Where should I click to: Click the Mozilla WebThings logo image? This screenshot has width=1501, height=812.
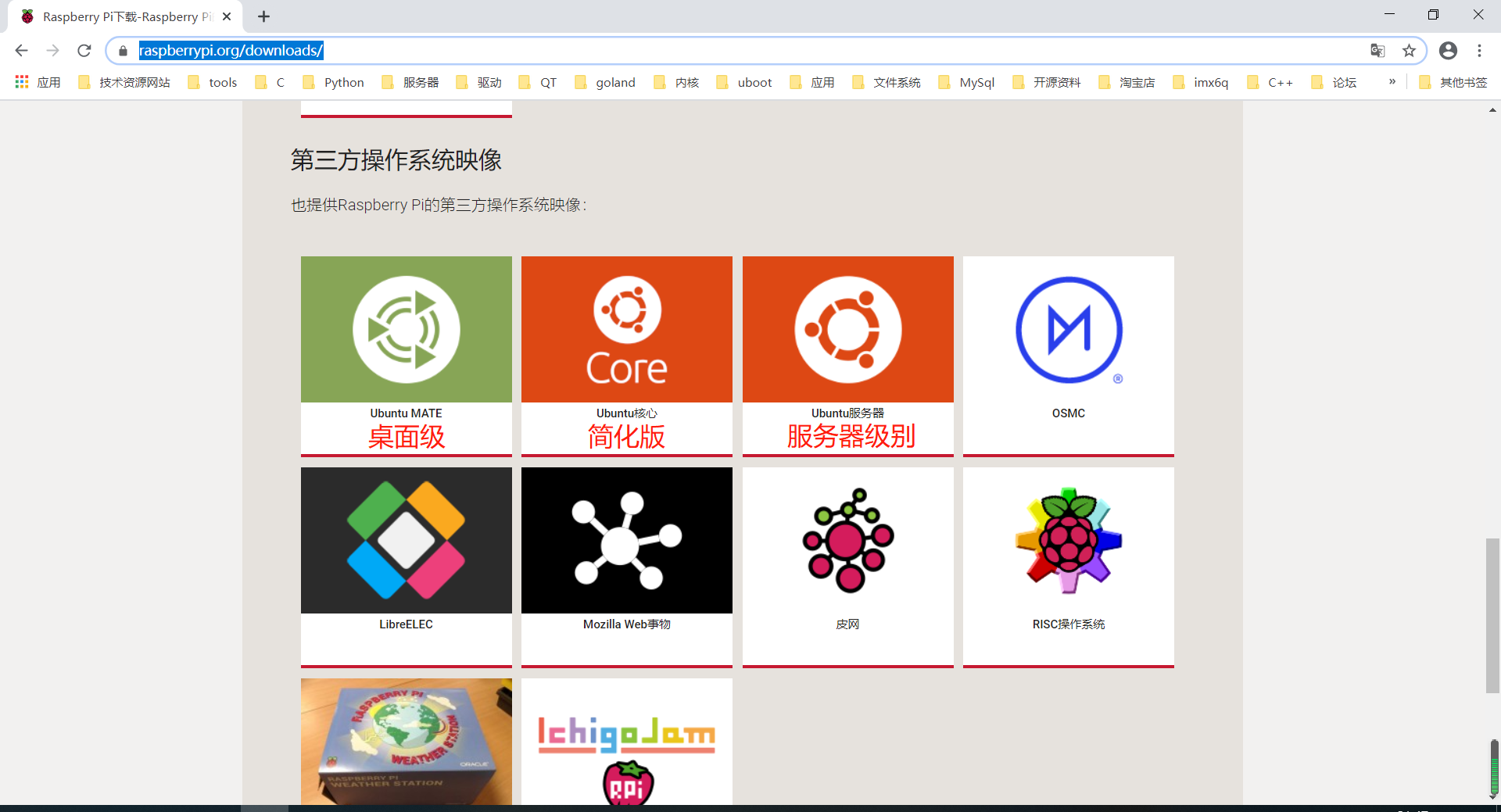[x=627, y=540]
